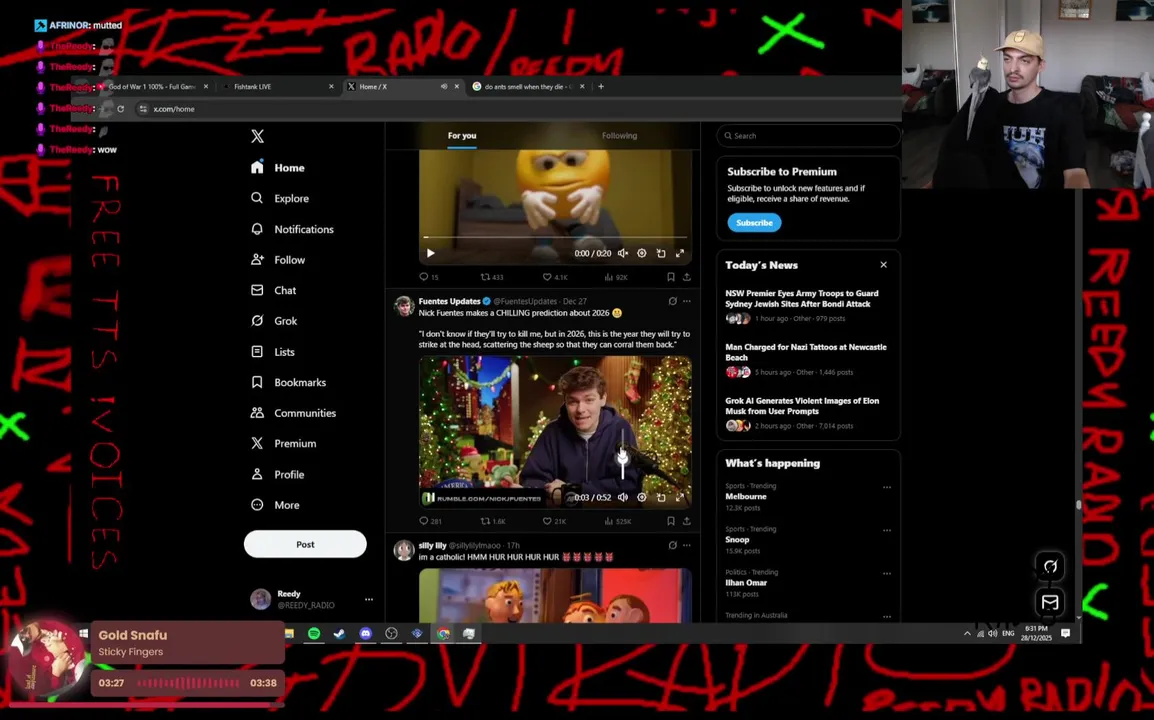1154x720 pixels.
Task: Open settings gear on emoji video
Action: (x=642, y=253)
